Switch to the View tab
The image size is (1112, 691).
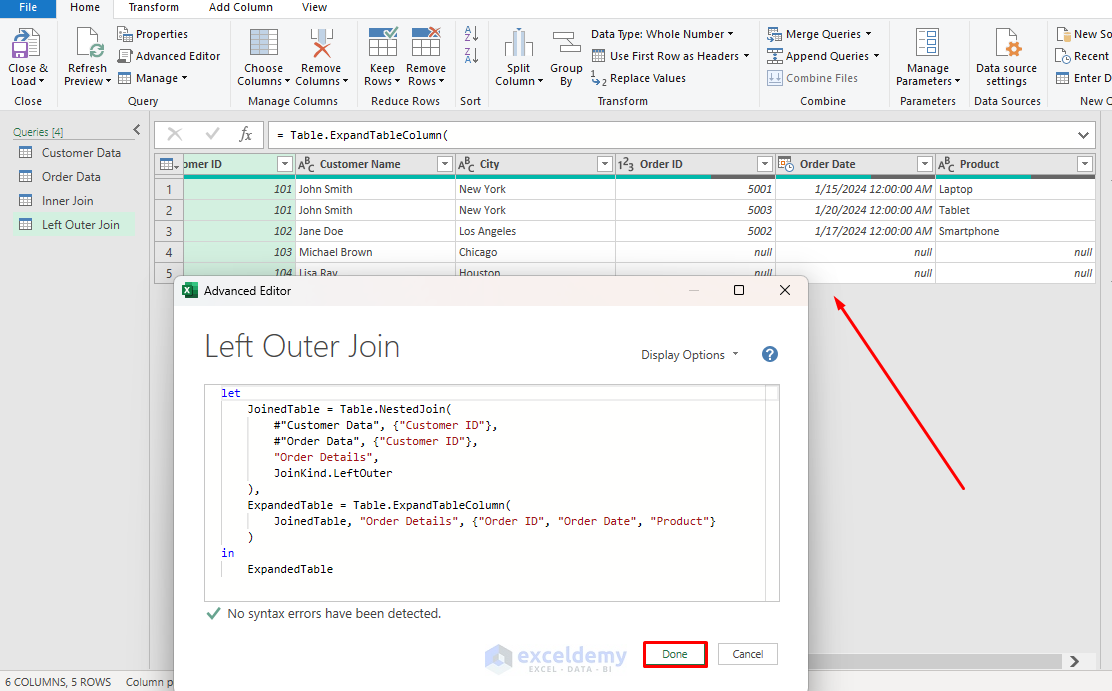pos(314,8)
